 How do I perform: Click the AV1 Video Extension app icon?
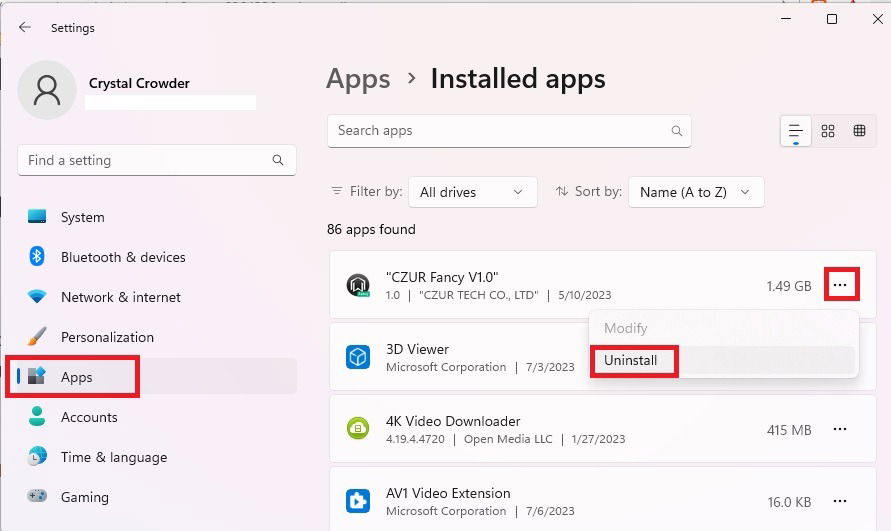(358, 501)
